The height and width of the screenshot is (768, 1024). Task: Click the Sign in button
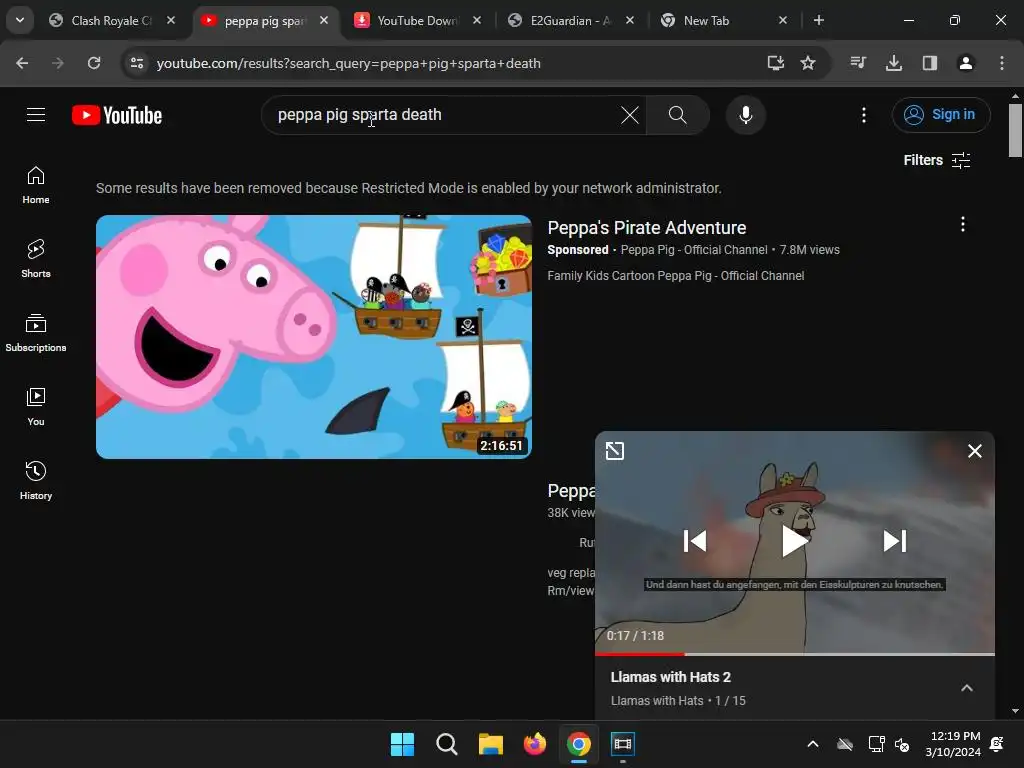tap(940, 115)
